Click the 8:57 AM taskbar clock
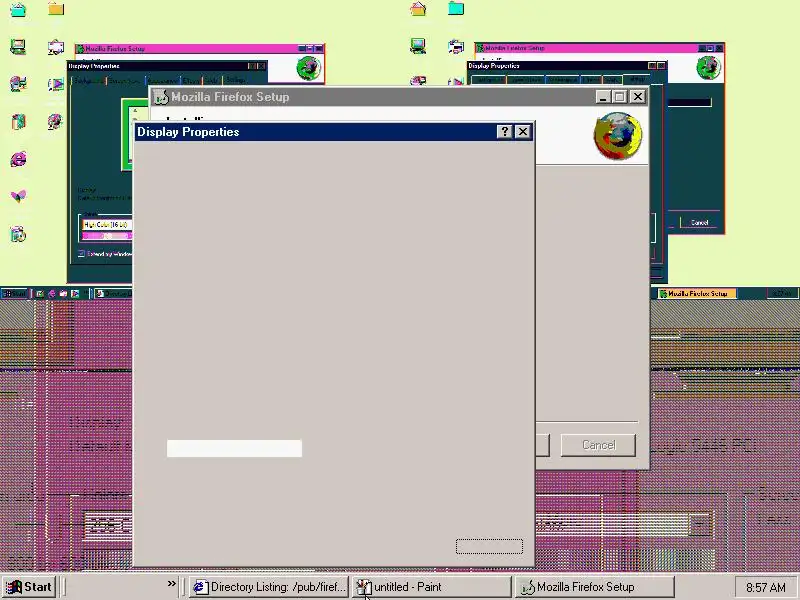 point(766,588)
